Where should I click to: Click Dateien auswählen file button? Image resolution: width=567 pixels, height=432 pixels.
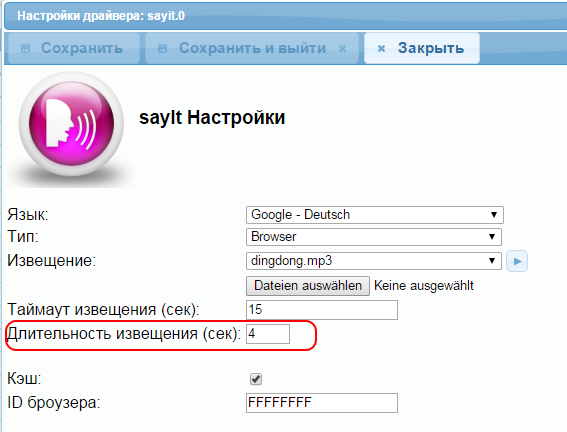click(308, 286)
